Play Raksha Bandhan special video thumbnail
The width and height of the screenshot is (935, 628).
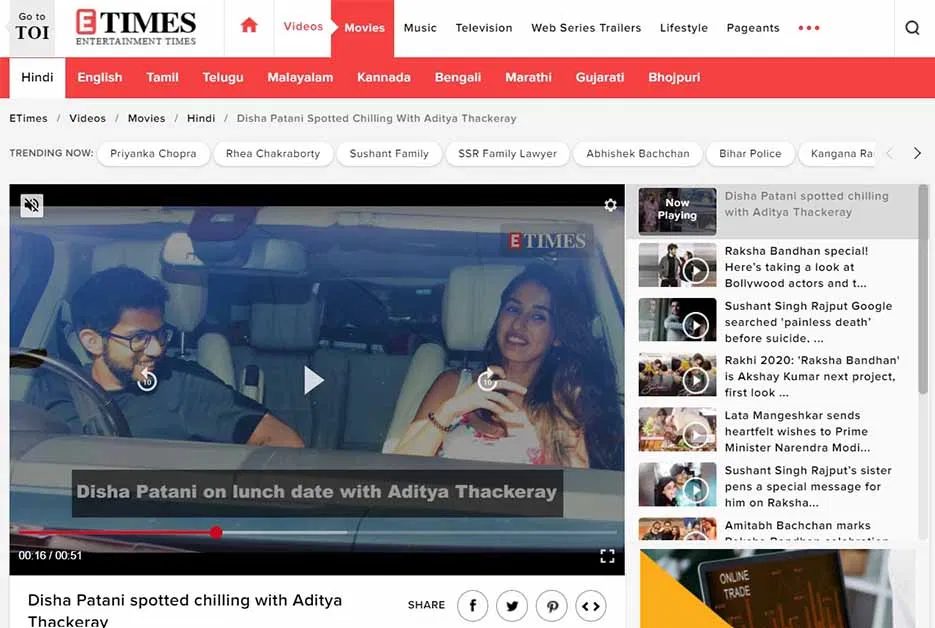point(677,265)
